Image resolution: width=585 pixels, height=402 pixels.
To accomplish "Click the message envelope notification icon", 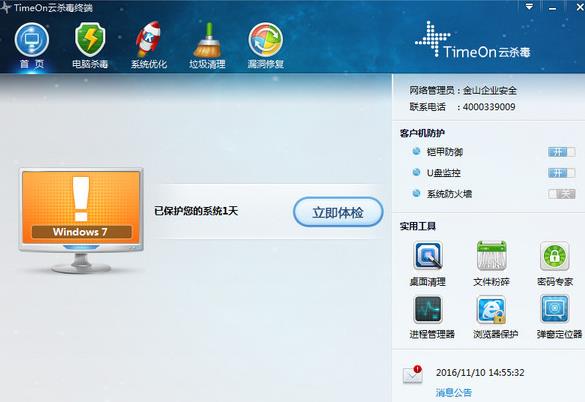I will [x=413, y=374].
